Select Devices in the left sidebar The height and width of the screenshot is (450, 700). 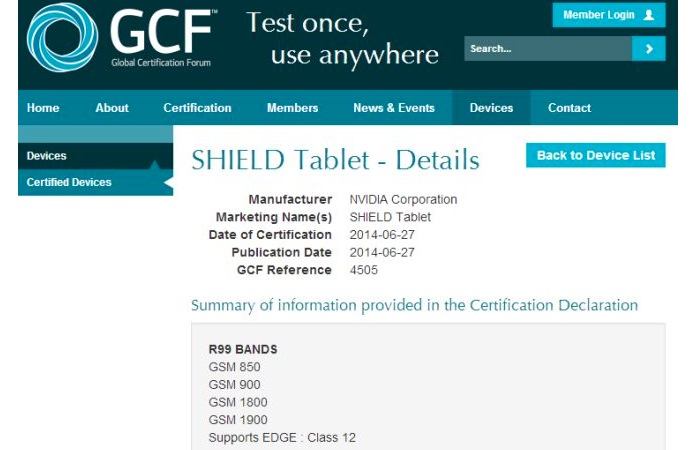tap(47, 156)
